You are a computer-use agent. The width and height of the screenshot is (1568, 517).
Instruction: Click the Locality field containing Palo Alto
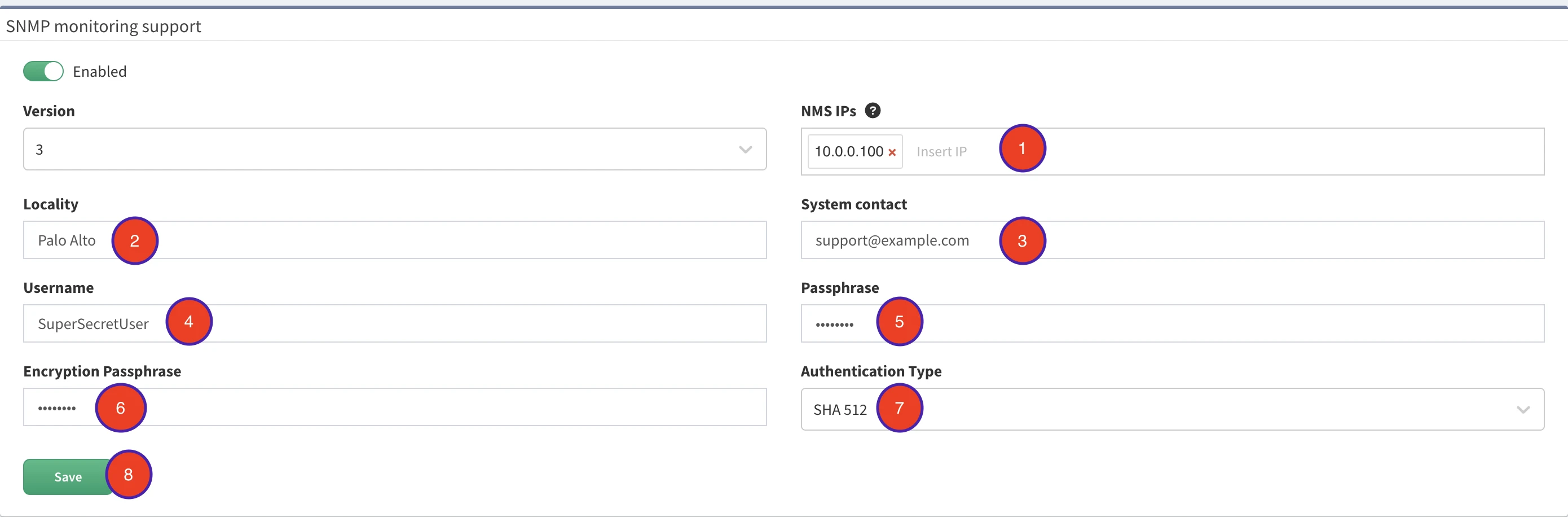(426, 240)
